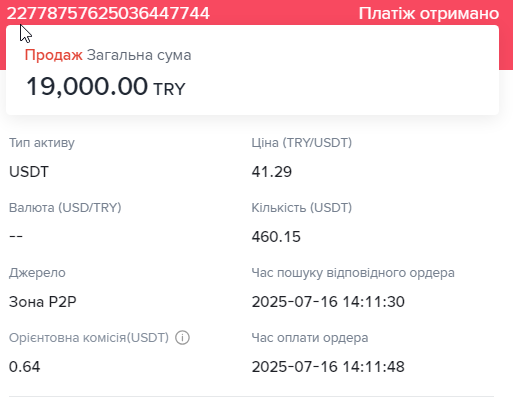Select the commission value 0.64
513x400 pixels.
coord(24,367)
